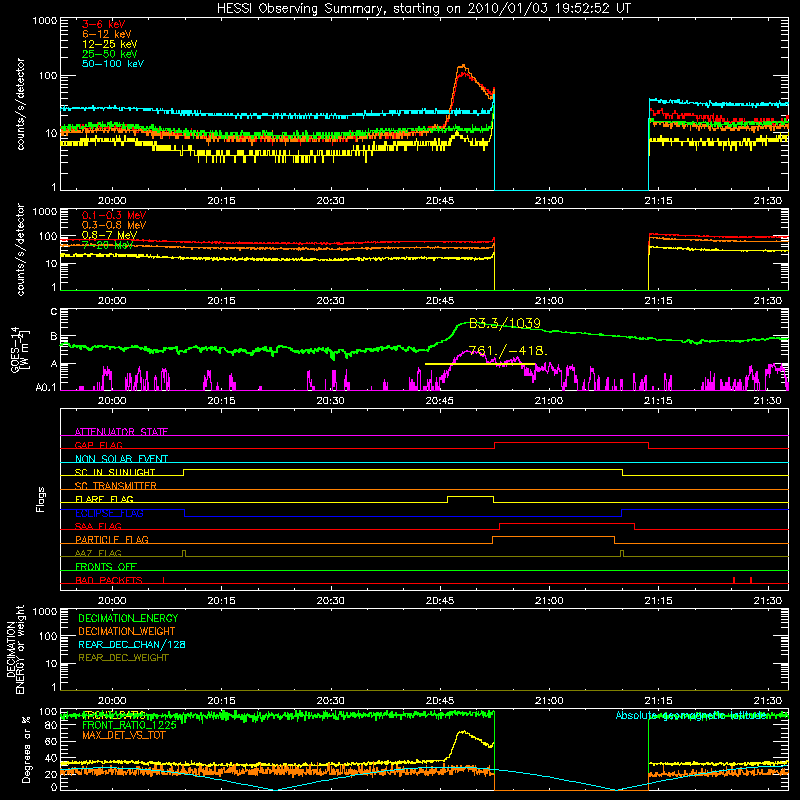Click the 7-20 MeV legend label
800x800 pixels.
[107, 245]
